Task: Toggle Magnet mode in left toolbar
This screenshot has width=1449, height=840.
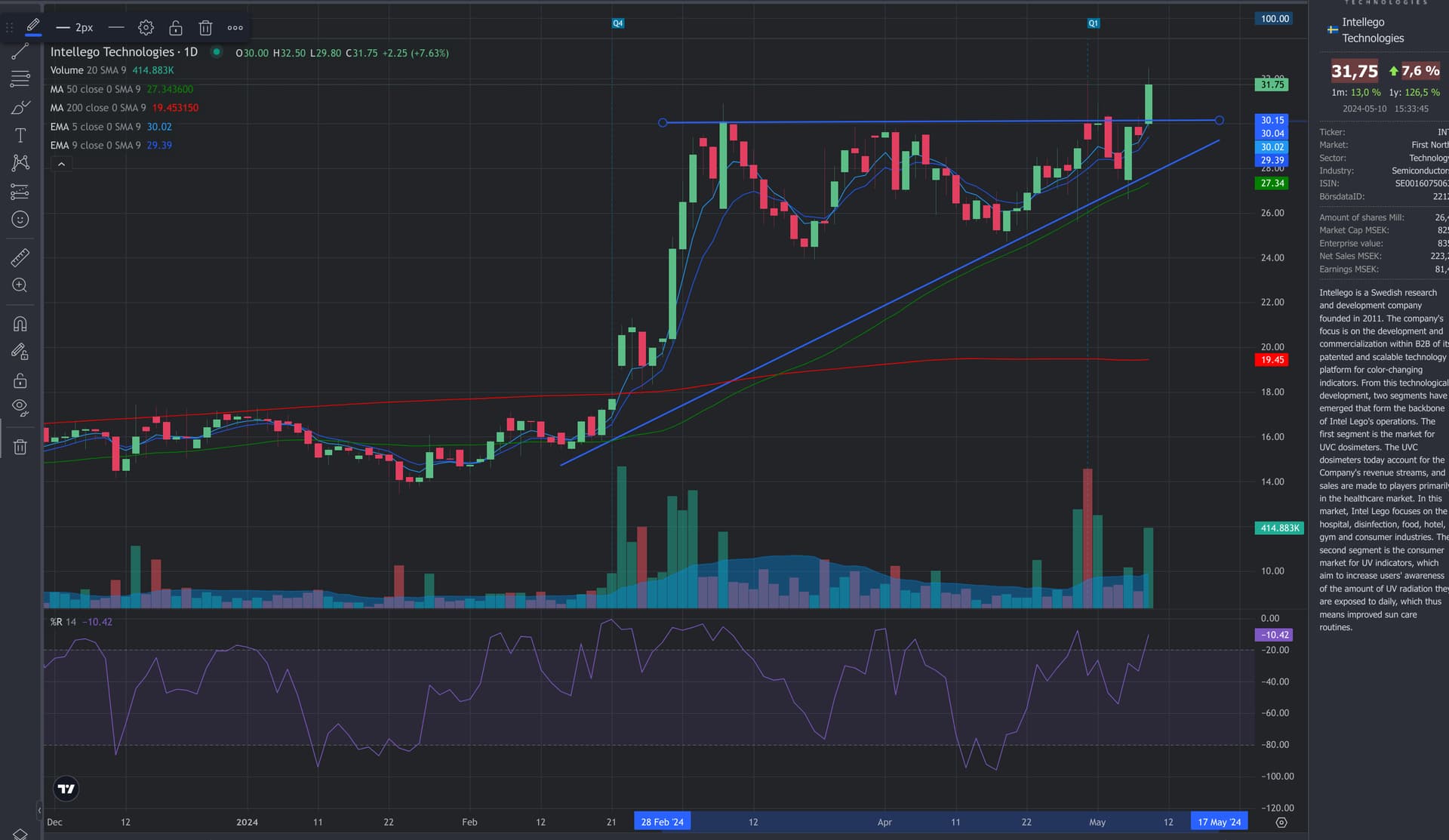Action: click(20, 324)
